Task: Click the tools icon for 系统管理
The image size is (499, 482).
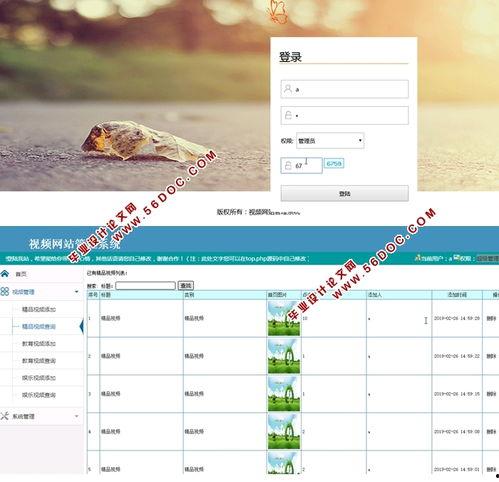Action: click(x=4, y=416)
